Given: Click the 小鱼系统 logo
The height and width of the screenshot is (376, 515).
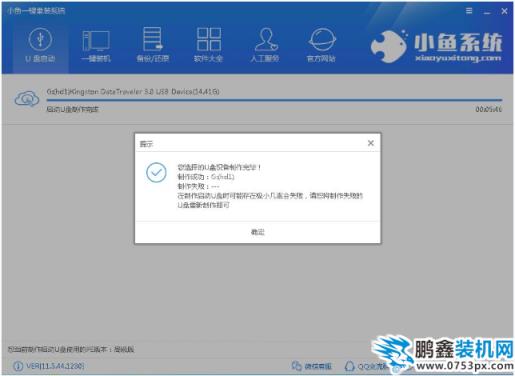Looking at the screenshot, I should pyautogui.click(x=437, y=47).
